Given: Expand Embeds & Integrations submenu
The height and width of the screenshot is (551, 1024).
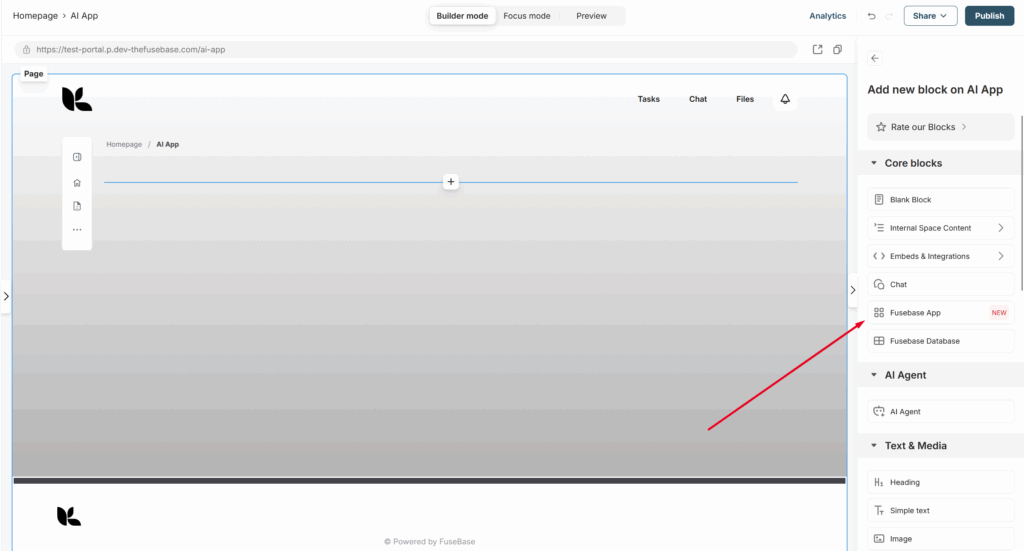Looking at the screenshot, I should tap(1000, 256).
